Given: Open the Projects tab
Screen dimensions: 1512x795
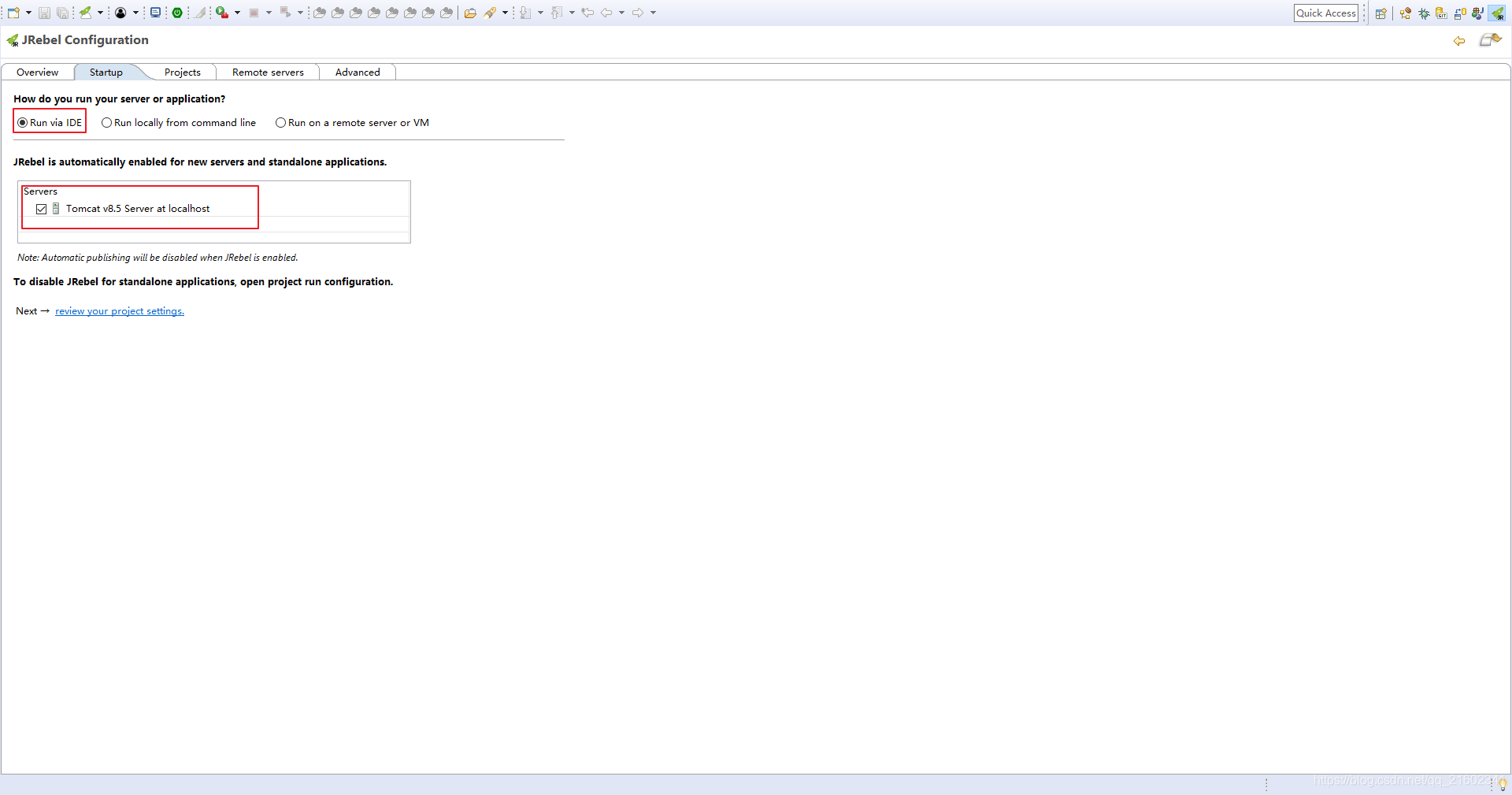Looking at the screenshot, I should (x=183, y=72).
